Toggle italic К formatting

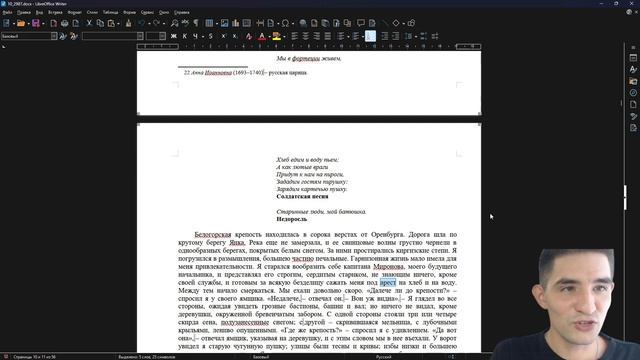[184, 36]
